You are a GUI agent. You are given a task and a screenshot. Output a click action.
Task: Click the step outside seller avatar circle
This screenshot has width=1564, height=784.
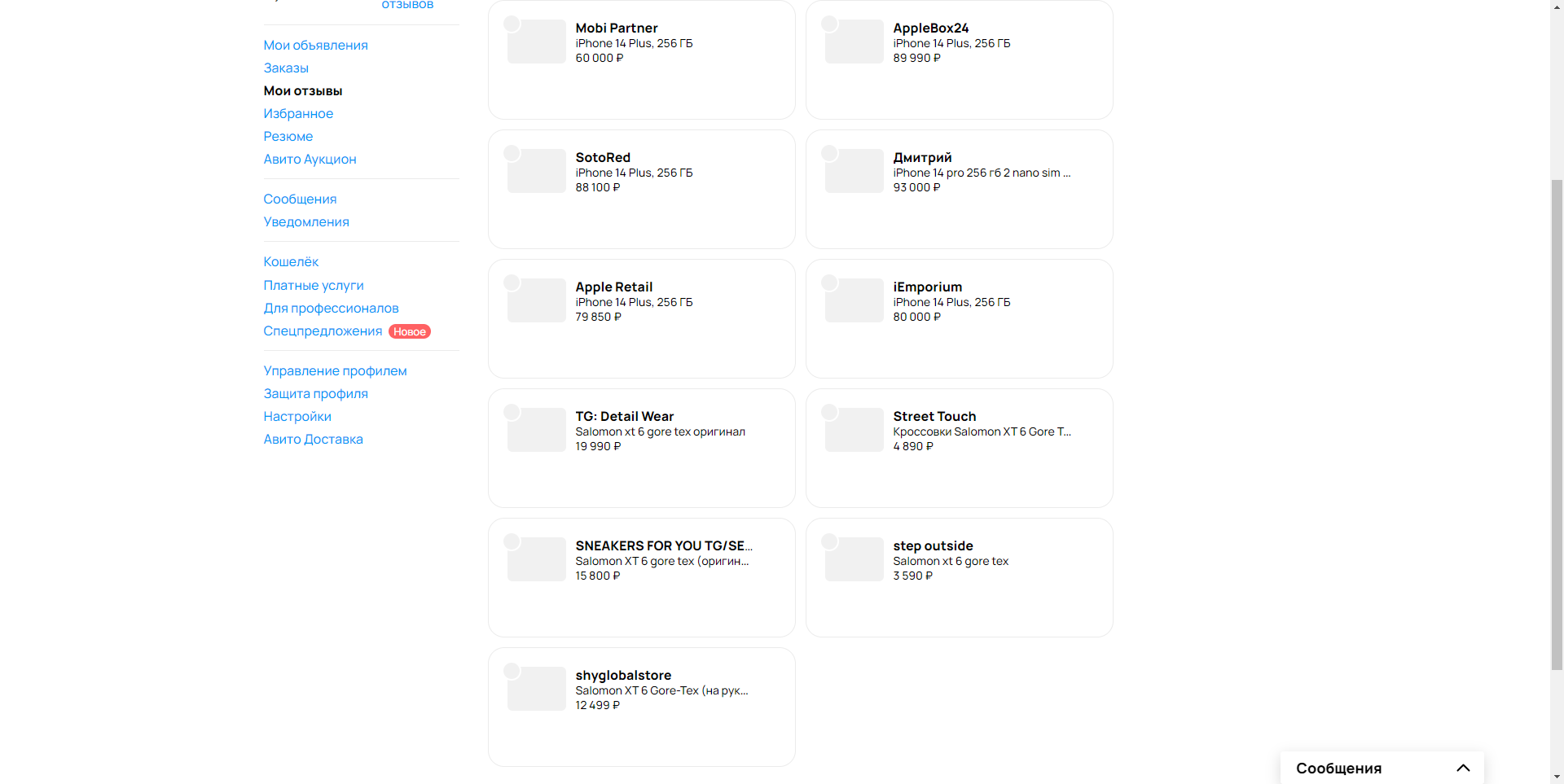click(x=829, y=541)
